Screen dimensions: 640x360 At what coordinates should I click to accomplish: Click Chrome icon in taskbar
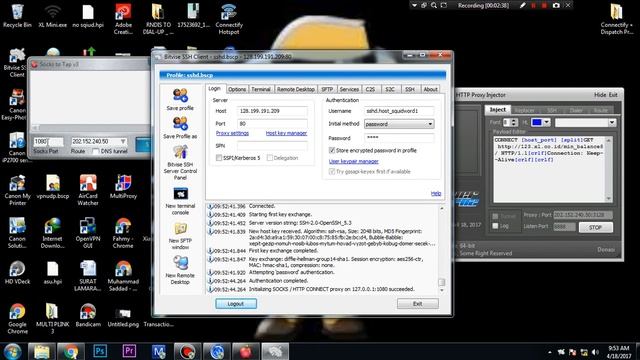[70, 351]
